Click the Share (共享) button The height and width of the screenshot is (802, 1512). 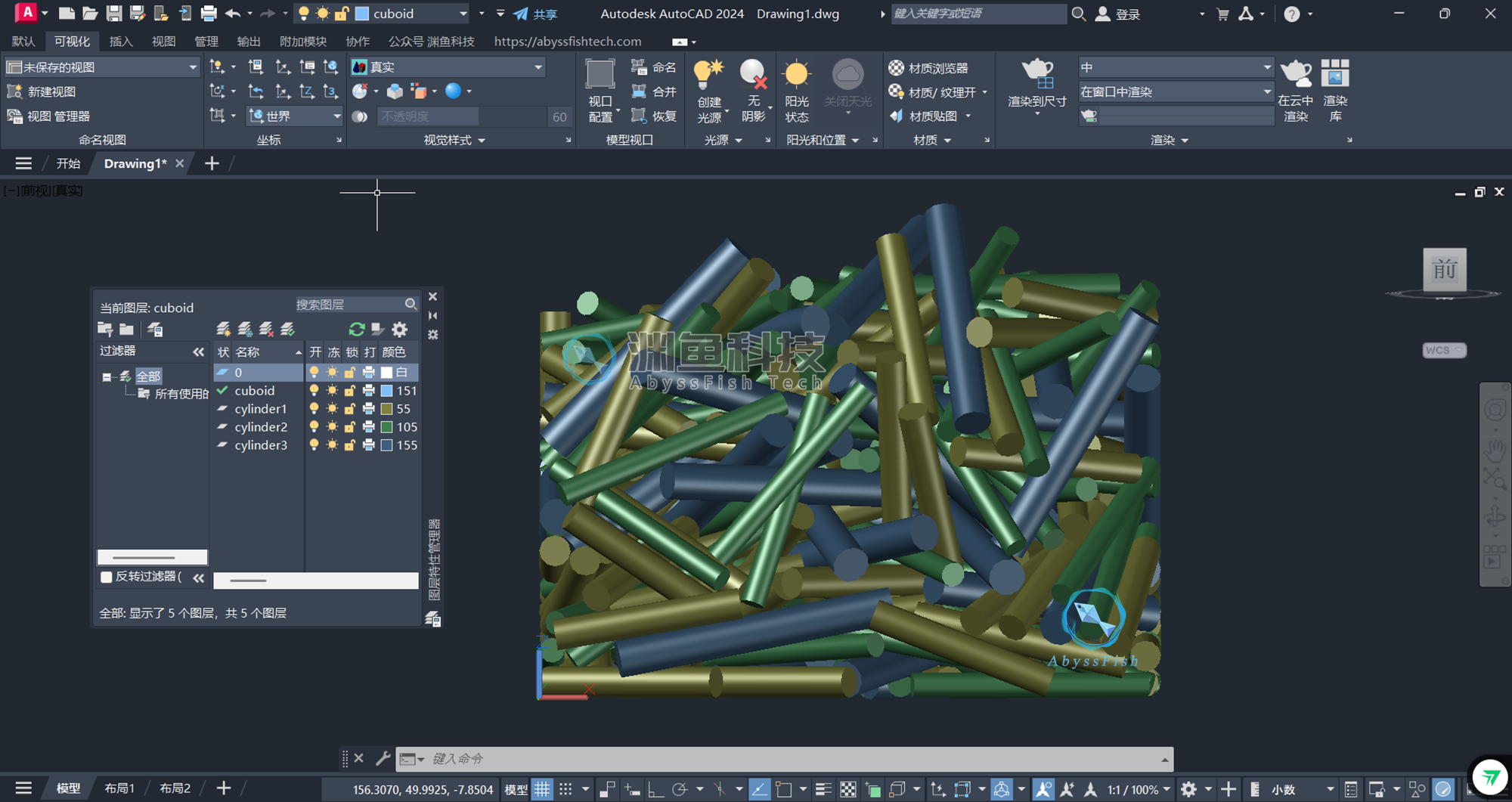[536, 14]
